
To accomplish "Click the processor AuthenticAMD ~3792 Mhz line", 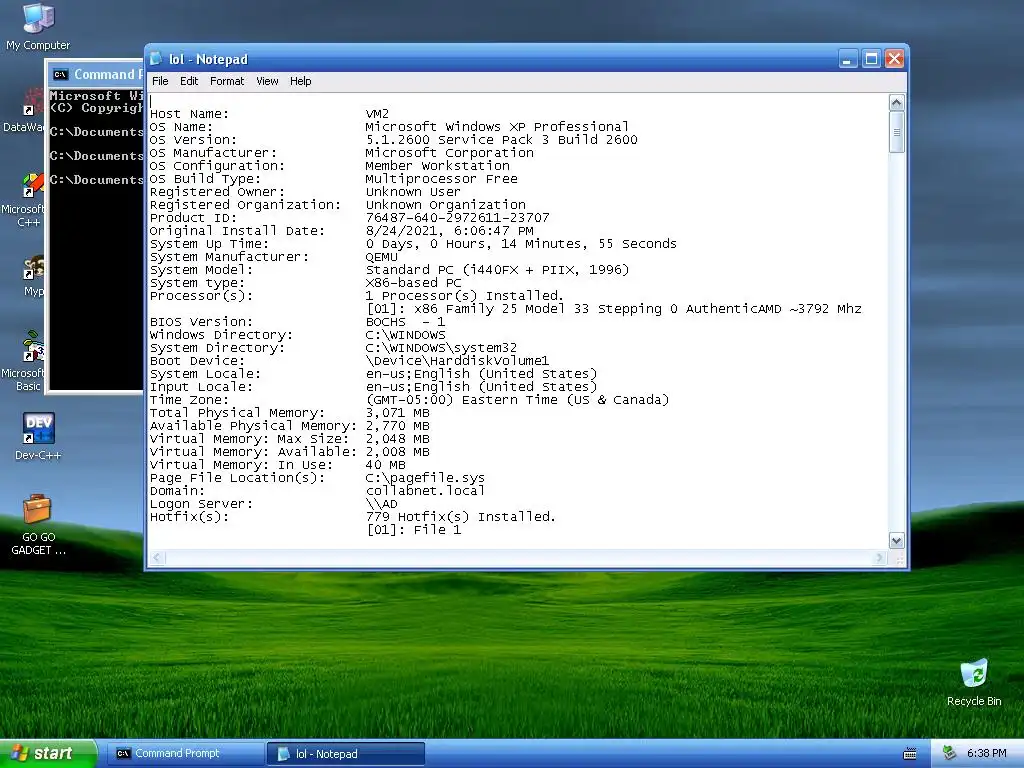I will (x=613, y=309).
